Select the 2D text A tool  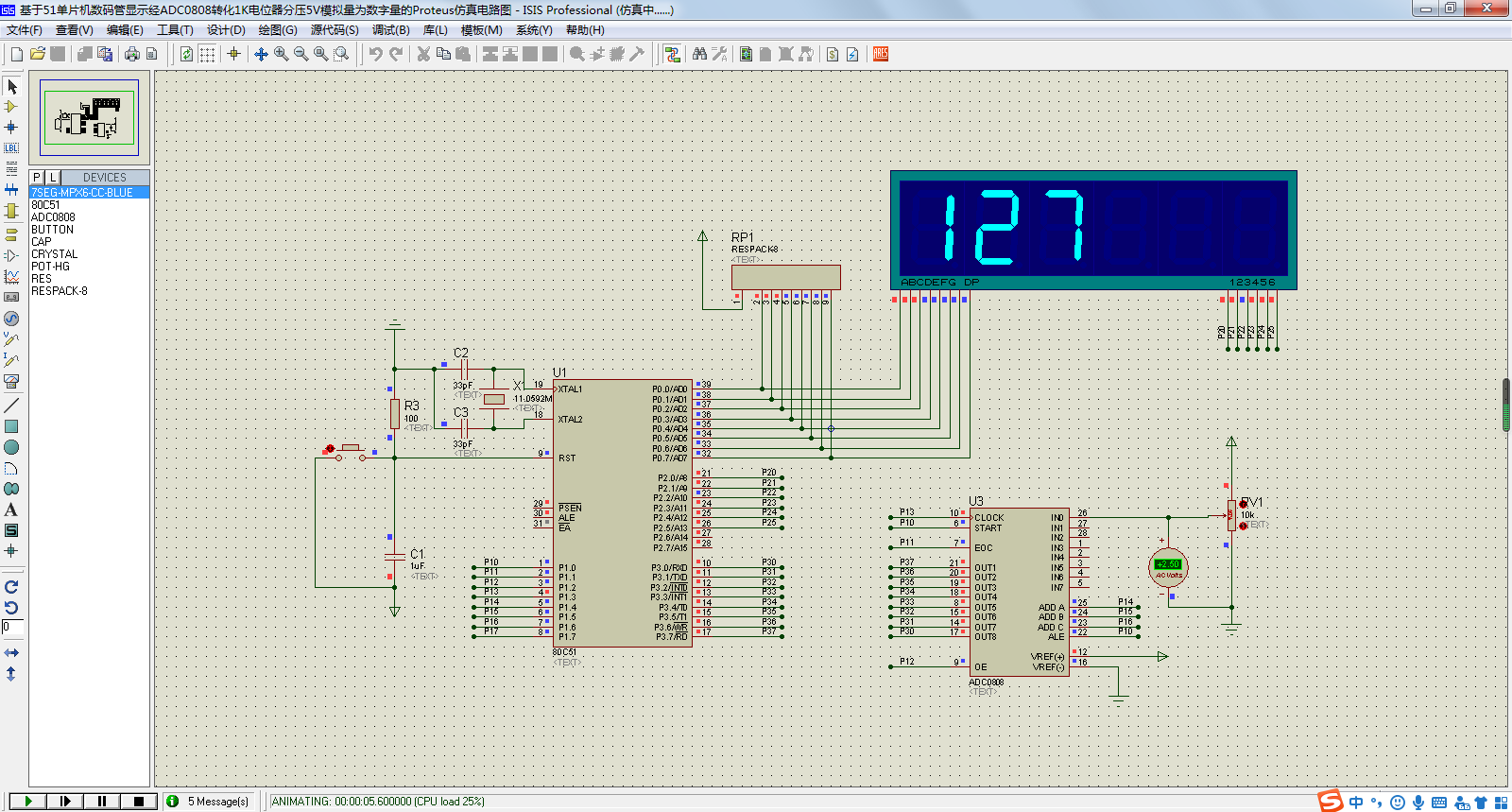point(11,510)
